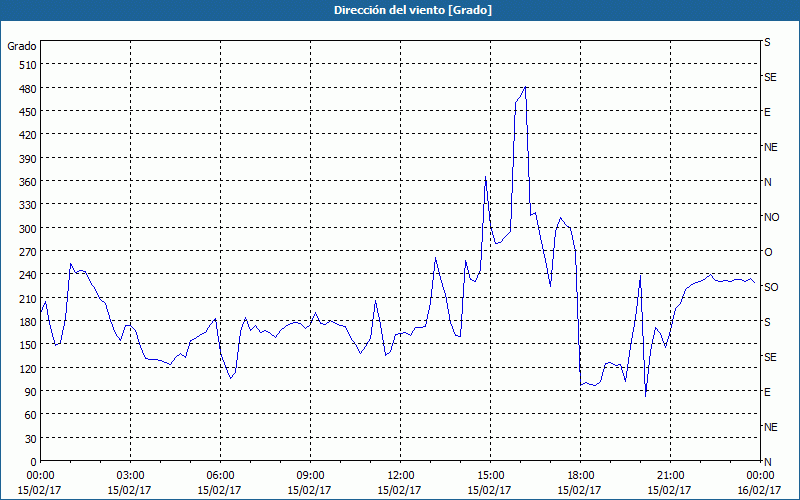Click the 16/02/17 date label
The image size is (800, 500).
click(760, 490)
